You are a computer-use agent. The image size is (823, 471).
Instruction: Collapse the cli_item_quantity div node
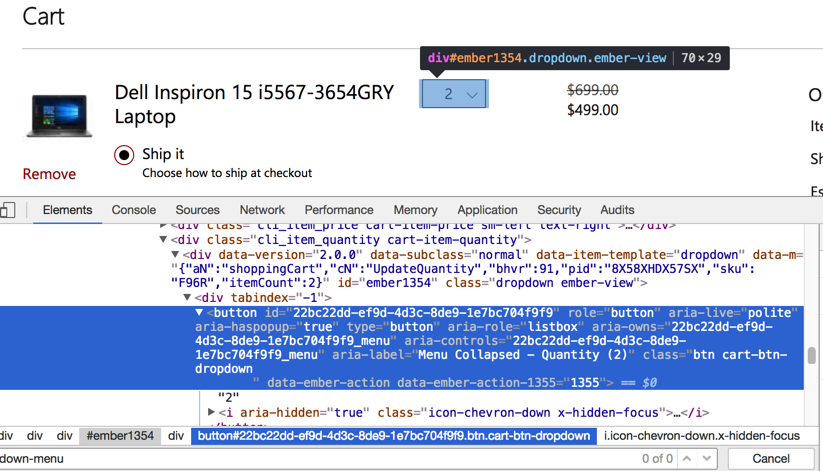(163, 239)
